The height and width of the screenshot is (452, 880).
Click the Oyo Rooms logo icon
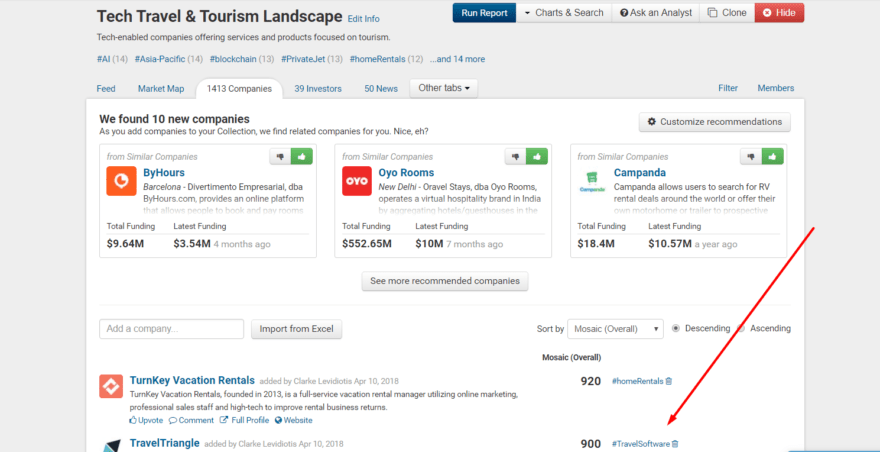tap(357, 180)
